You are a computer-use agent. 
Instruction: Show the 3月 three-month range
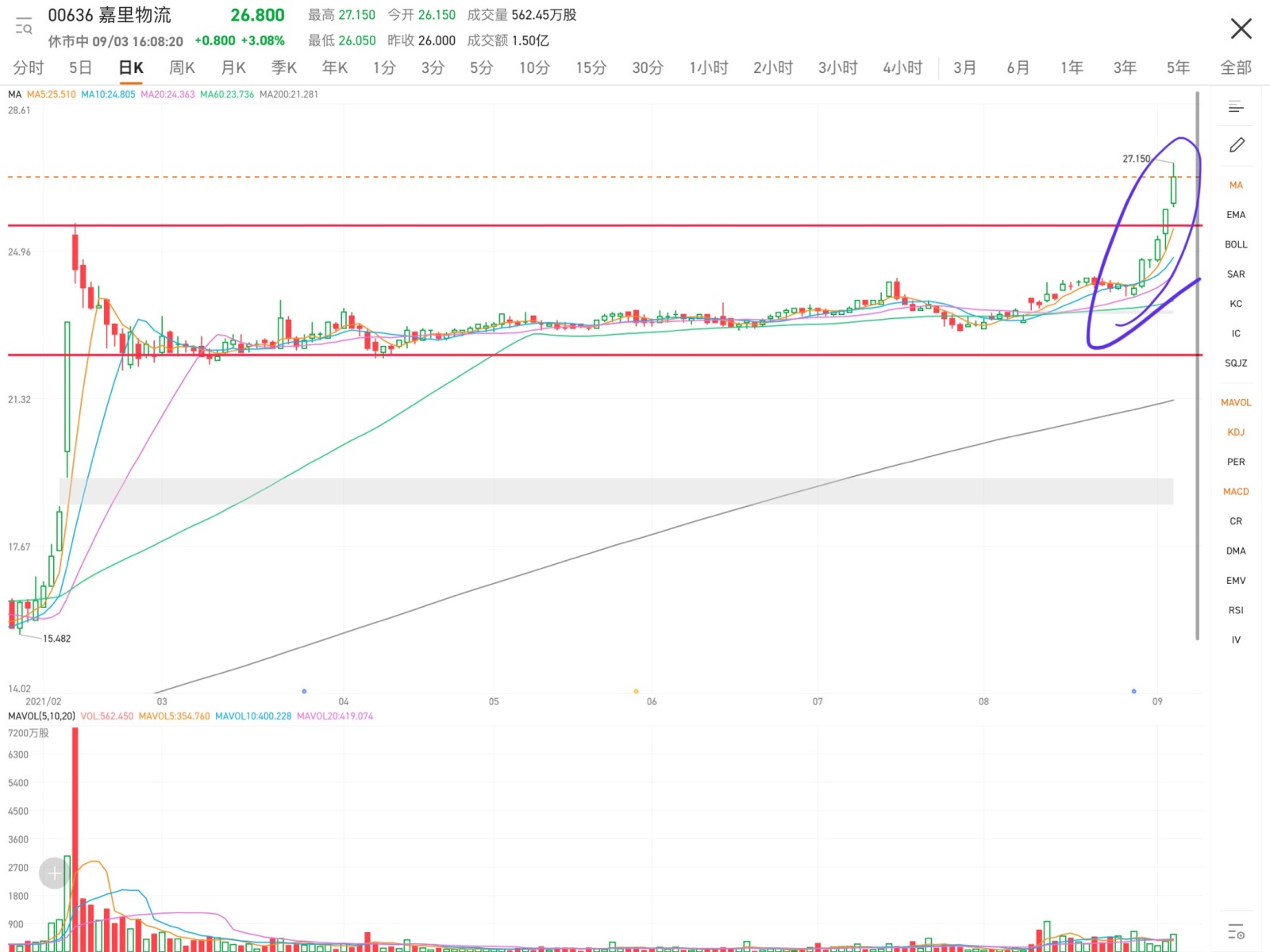[964, 67]
